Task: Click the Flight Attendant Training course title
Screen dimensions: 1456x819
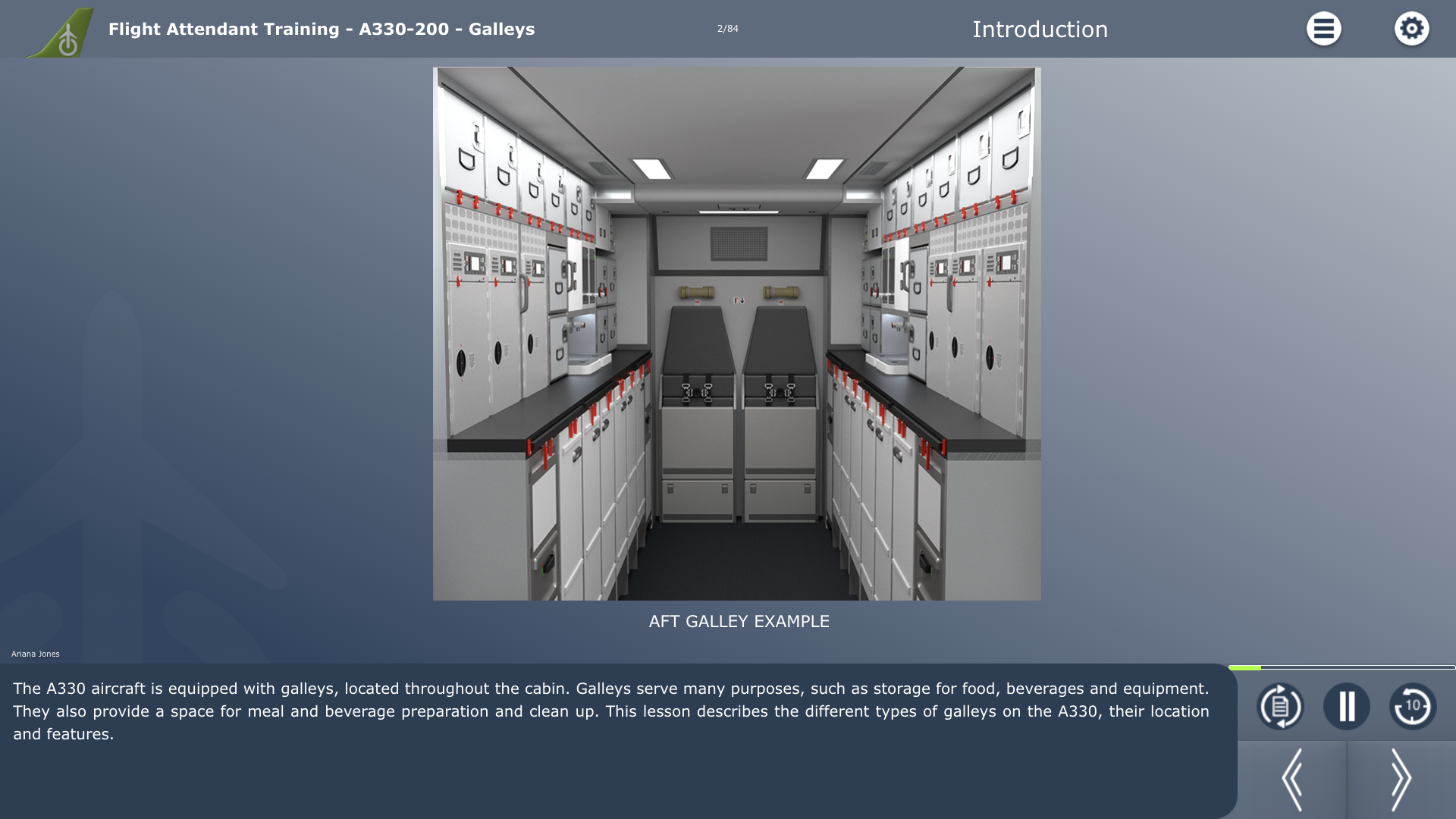Action: pos(322,29)
